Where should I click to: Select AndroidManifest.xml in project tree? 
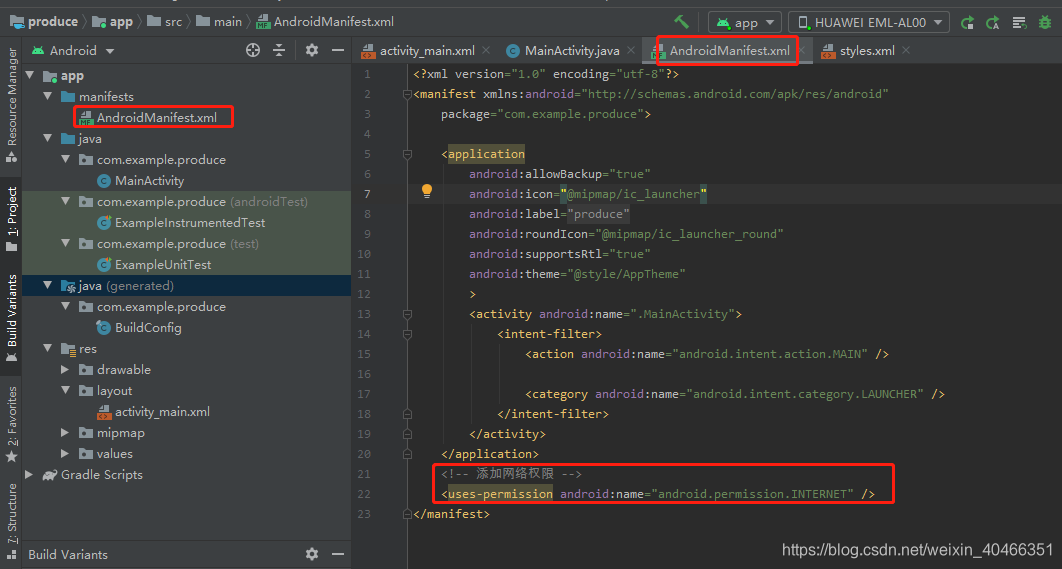point(156,117)
